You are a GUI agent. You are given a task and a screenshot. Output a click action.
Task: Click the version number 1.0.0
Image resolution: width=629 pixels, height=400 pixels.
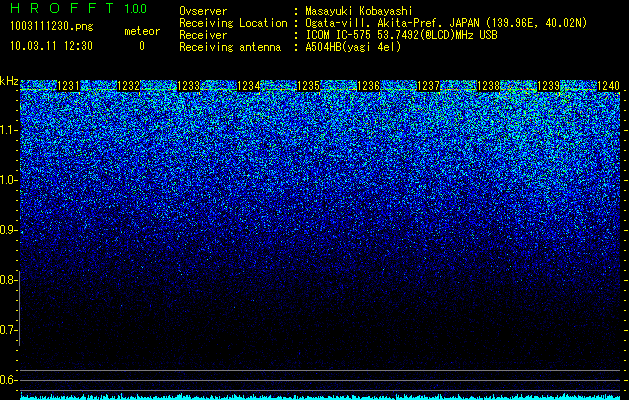tap(136, 8)
